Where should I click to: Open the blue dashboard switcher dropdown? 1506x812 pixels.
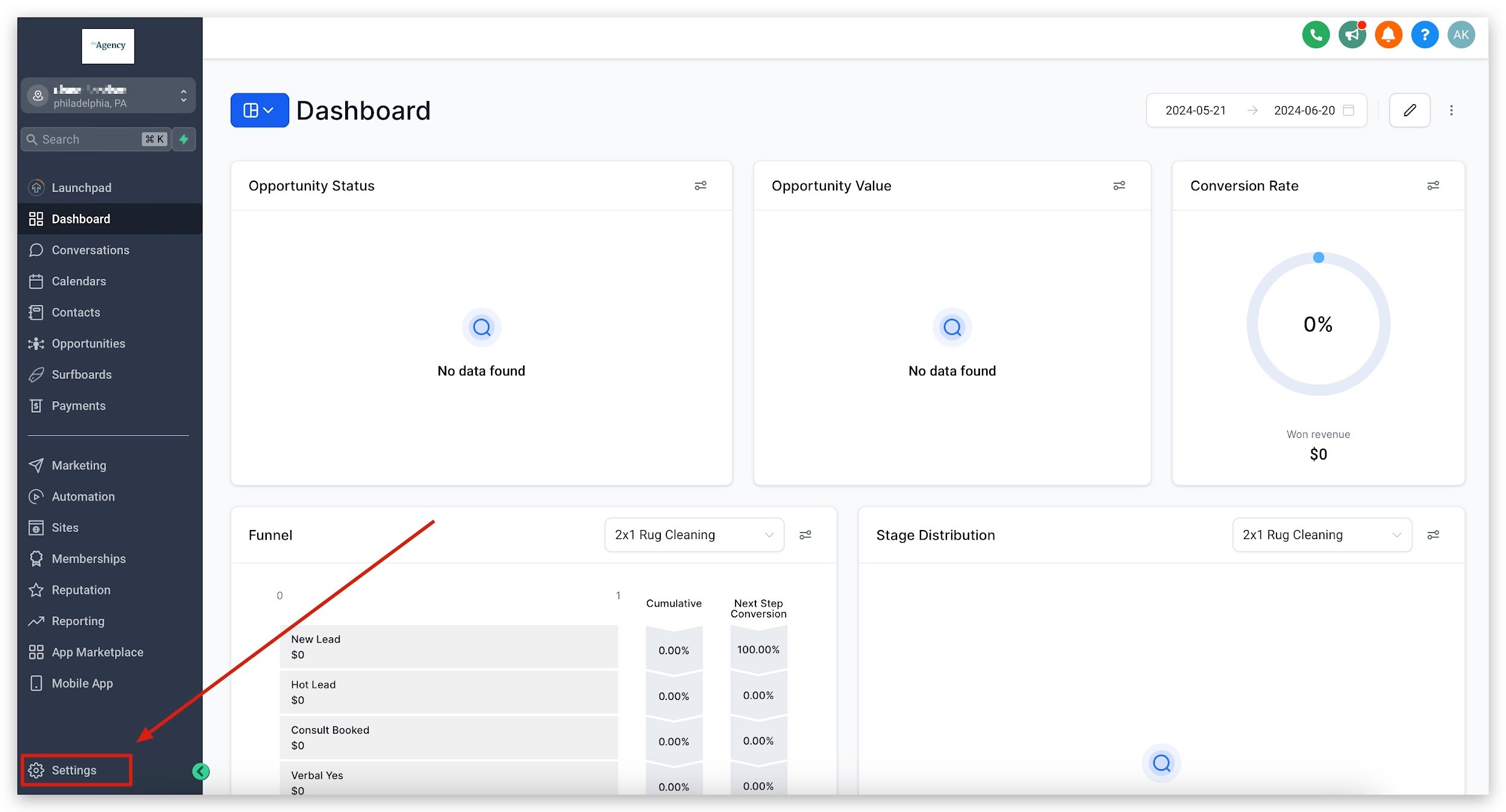click(x=259, y=110)
